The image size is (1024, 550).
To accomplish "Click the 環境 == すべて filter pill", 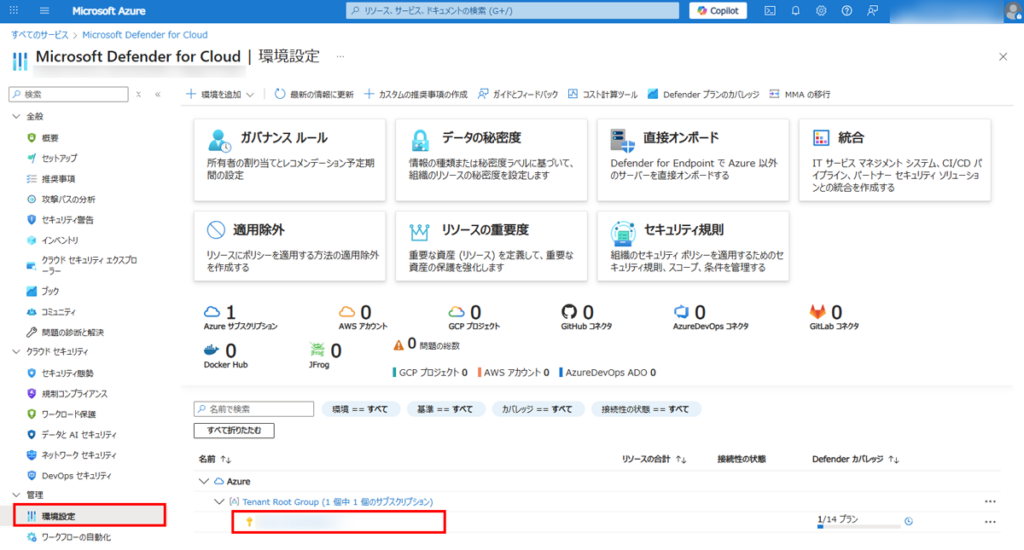I will [x=360, y=409].
